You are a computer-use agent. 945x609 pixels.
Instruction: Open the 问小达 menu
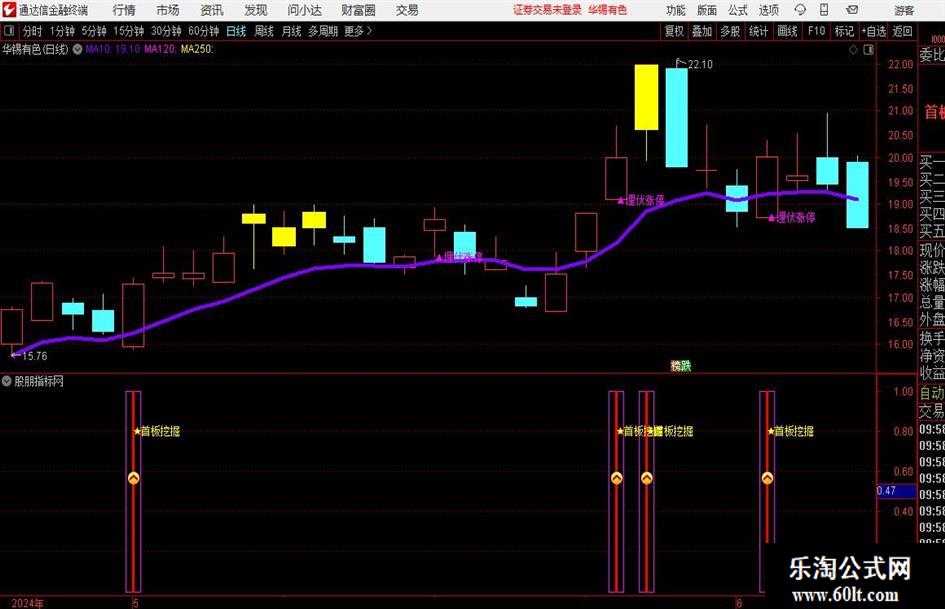pos(304,10)
